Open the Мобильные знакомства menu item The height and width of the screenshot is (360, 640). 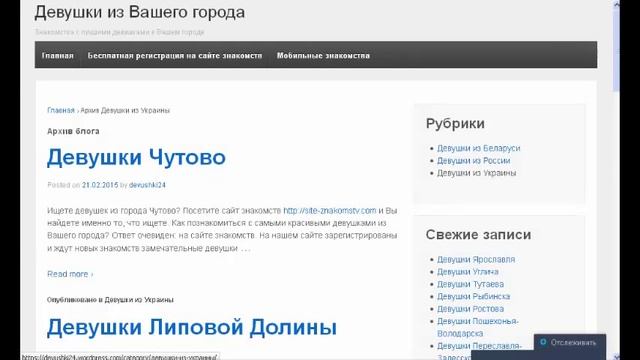tap(323, 56)
